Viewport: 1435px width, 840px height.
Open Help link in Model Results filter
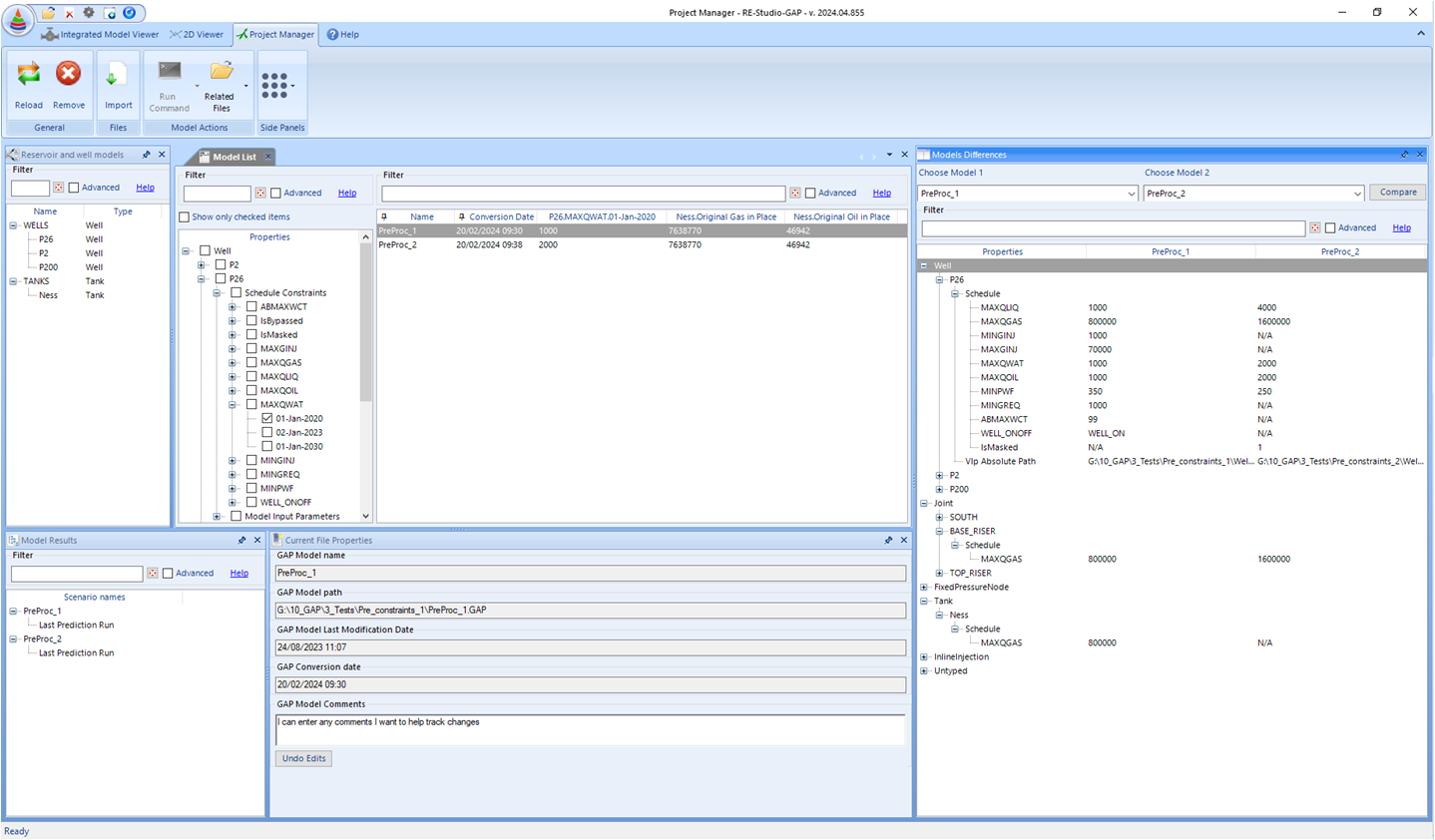tap(239, 574)
